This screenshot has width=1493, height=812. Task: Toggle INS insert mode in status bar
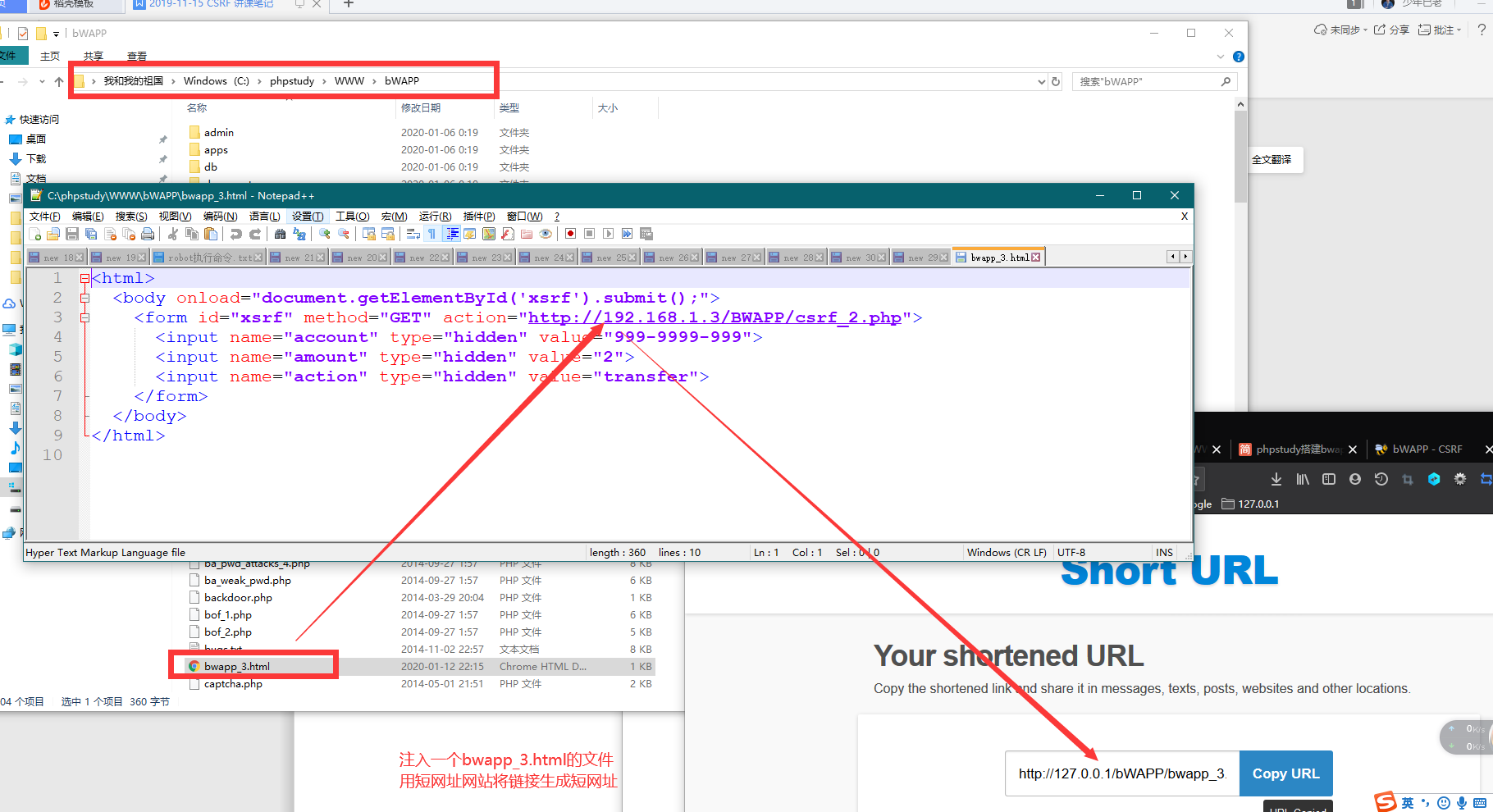click(x=1164, y=553)
